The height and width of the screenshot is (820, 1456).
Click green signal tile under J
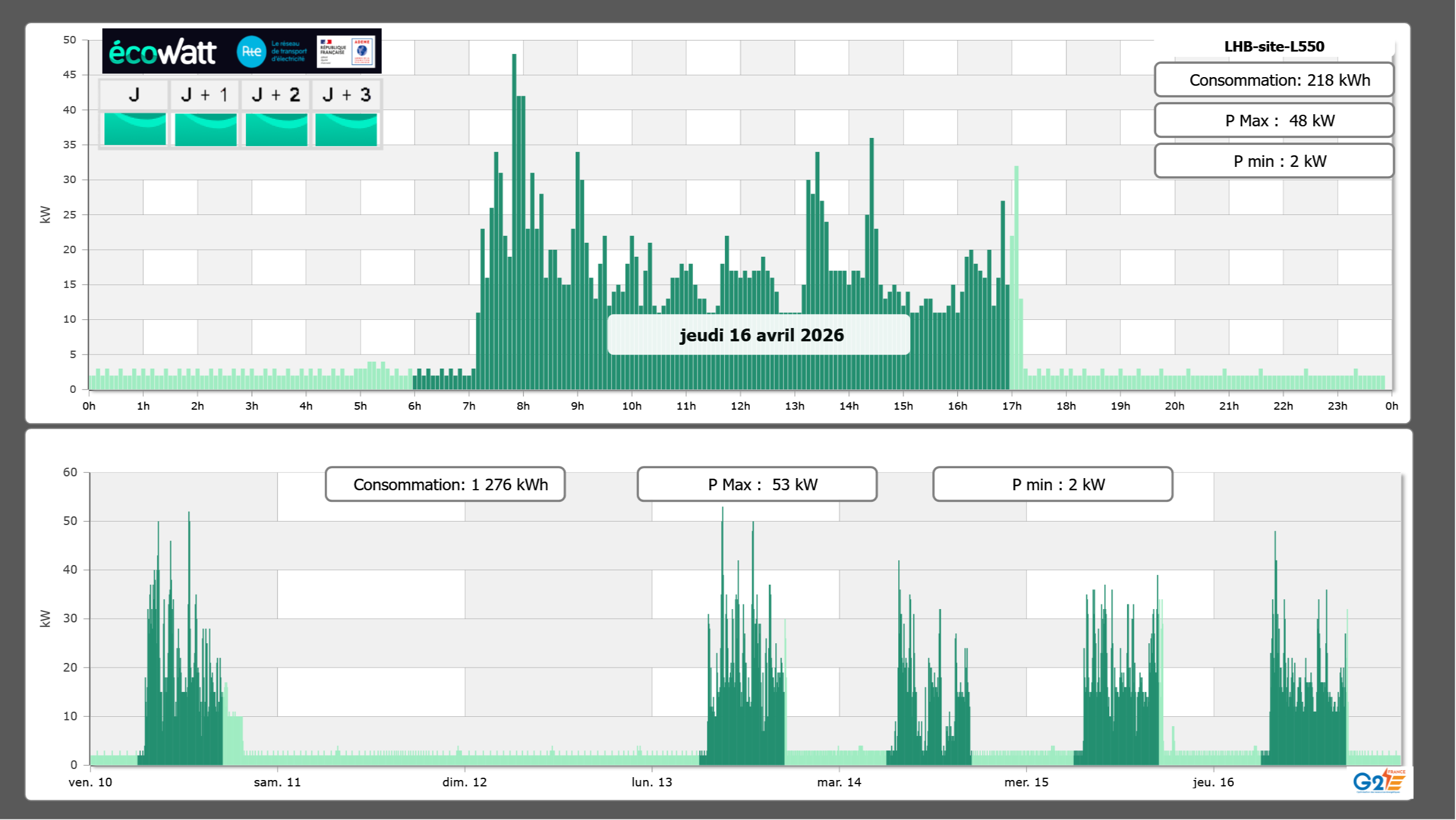(x=135, y=129)
